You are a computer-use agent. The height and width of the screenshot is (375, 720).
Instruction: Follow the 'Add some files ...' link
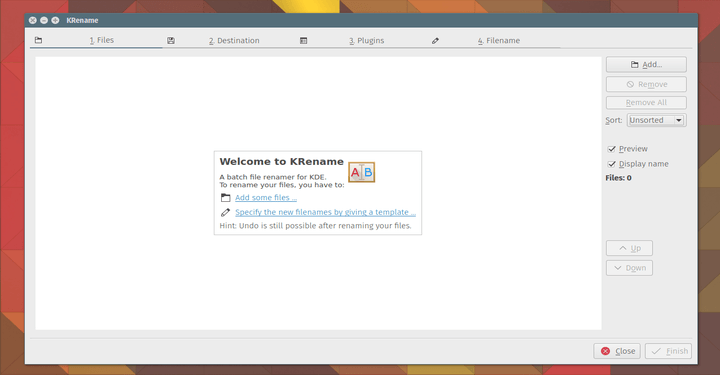tap(266, 198)
